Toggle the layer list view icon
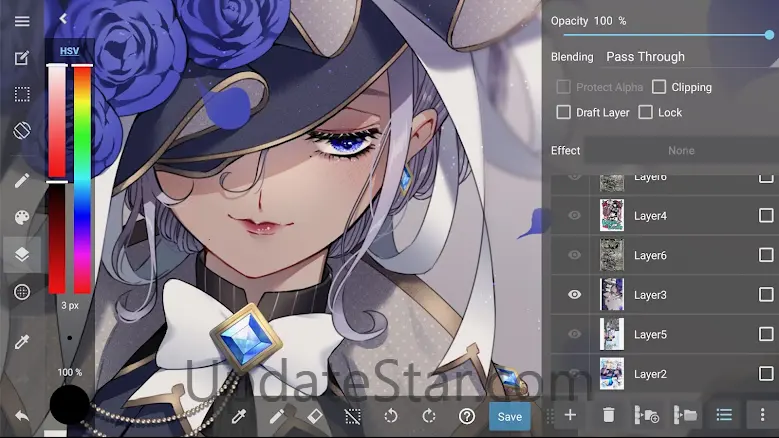The height and width of the screenshot is (438, 779). point(724,415)
